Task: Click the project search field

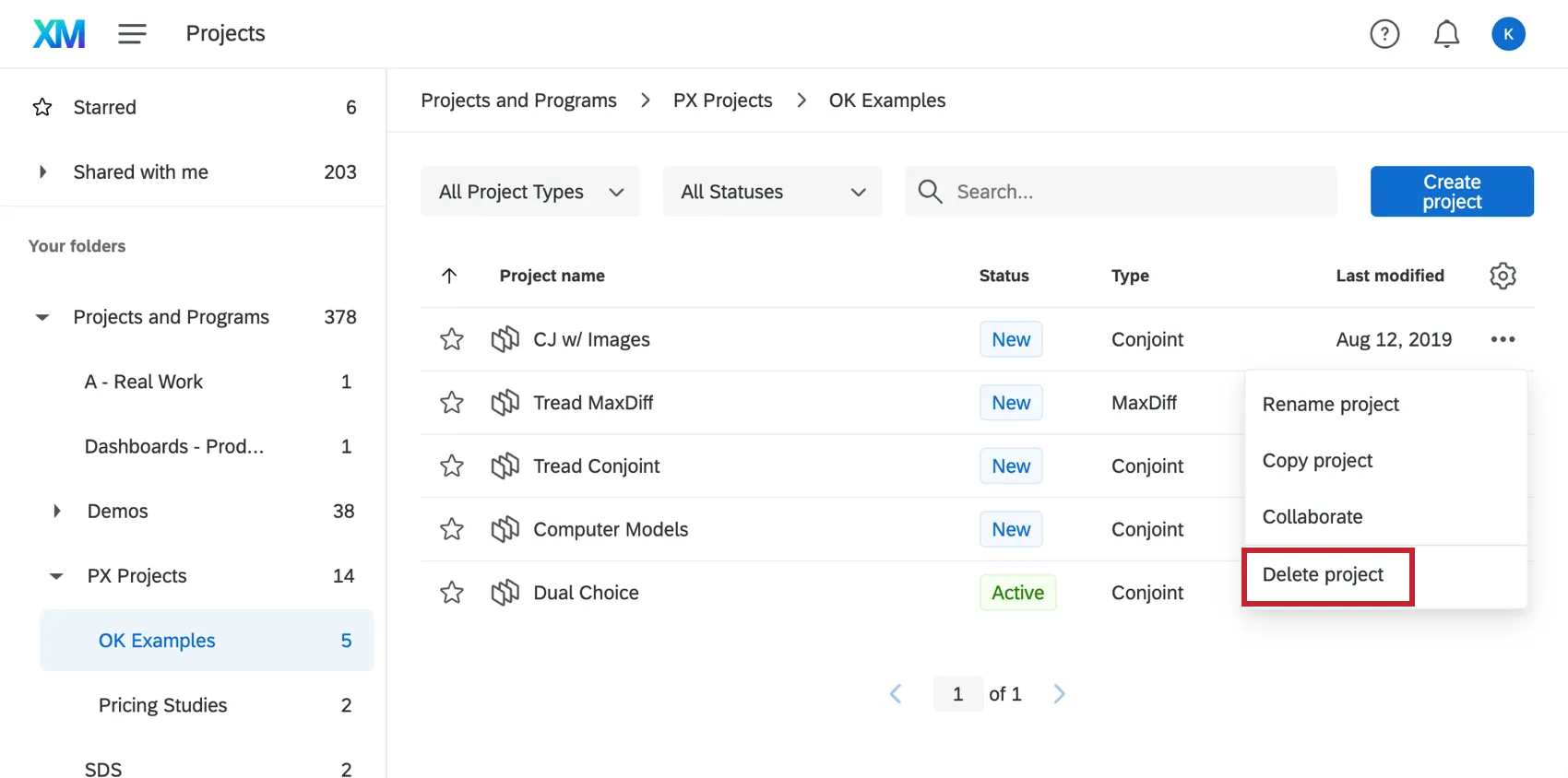Action: [1121, 192]
